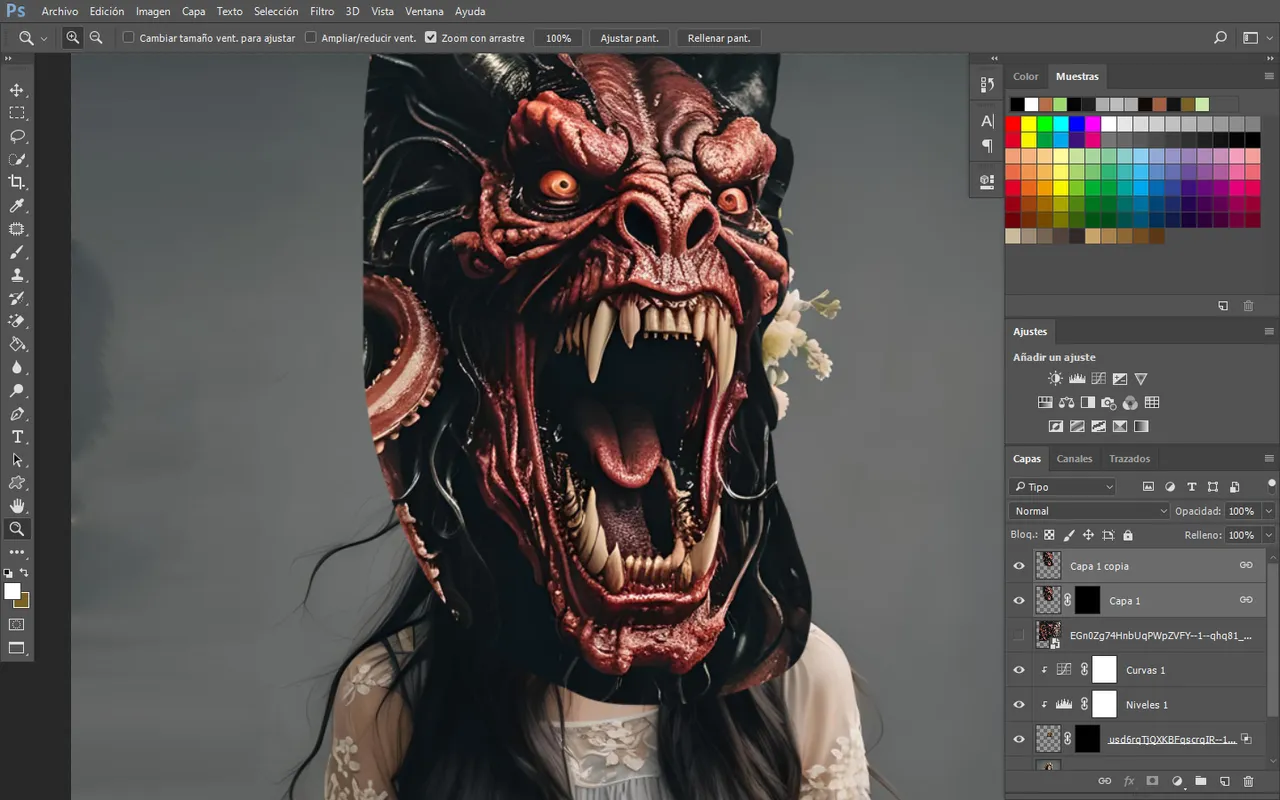Viewport: 1280px width, 800px height.
Task: Create a new group folder in Capas
Action: pyautogui.click(x=1200, y=781)
